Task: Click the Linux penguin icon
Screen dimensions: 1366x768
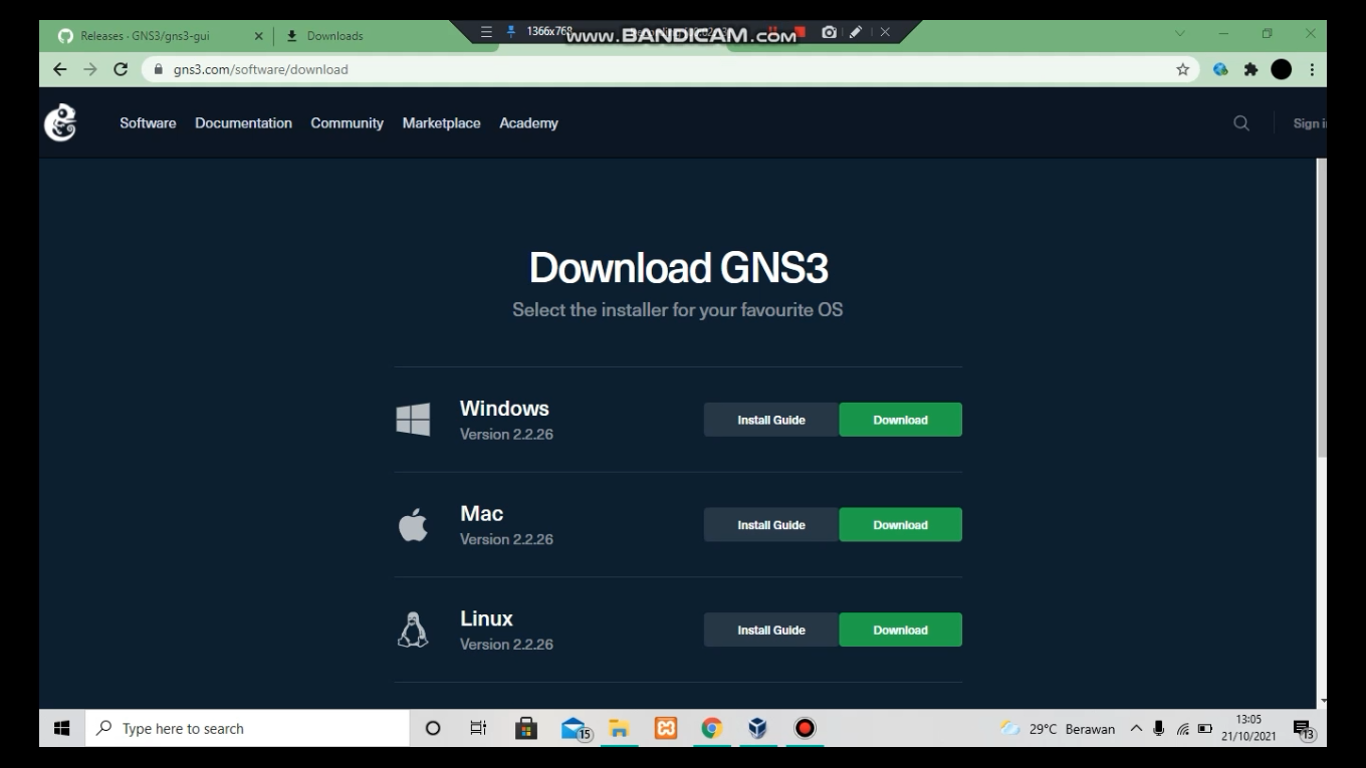Action: click(x=415, y=628)
